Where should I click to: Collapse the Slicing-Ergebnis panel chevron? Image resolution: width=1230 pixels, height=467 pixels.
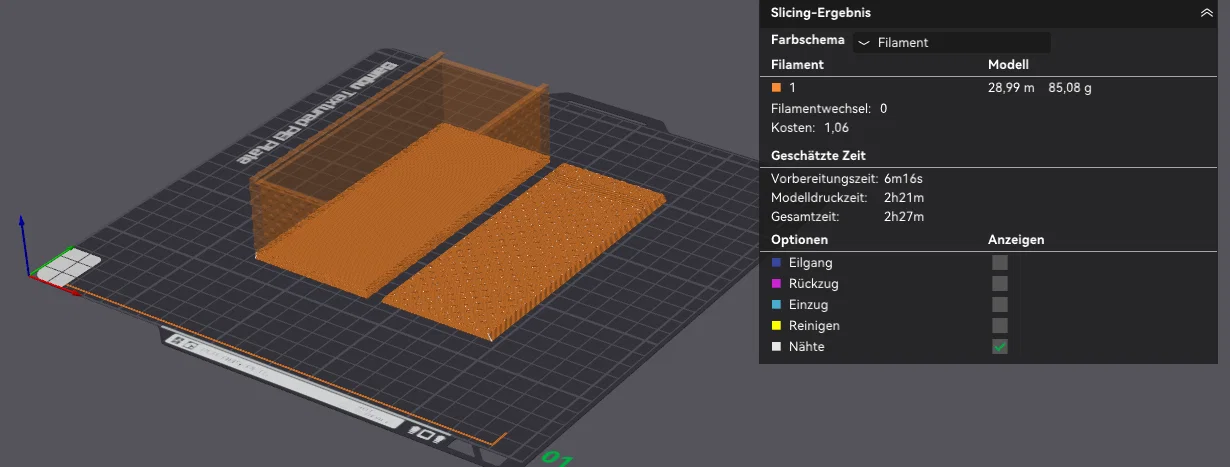pos(1205,13)
